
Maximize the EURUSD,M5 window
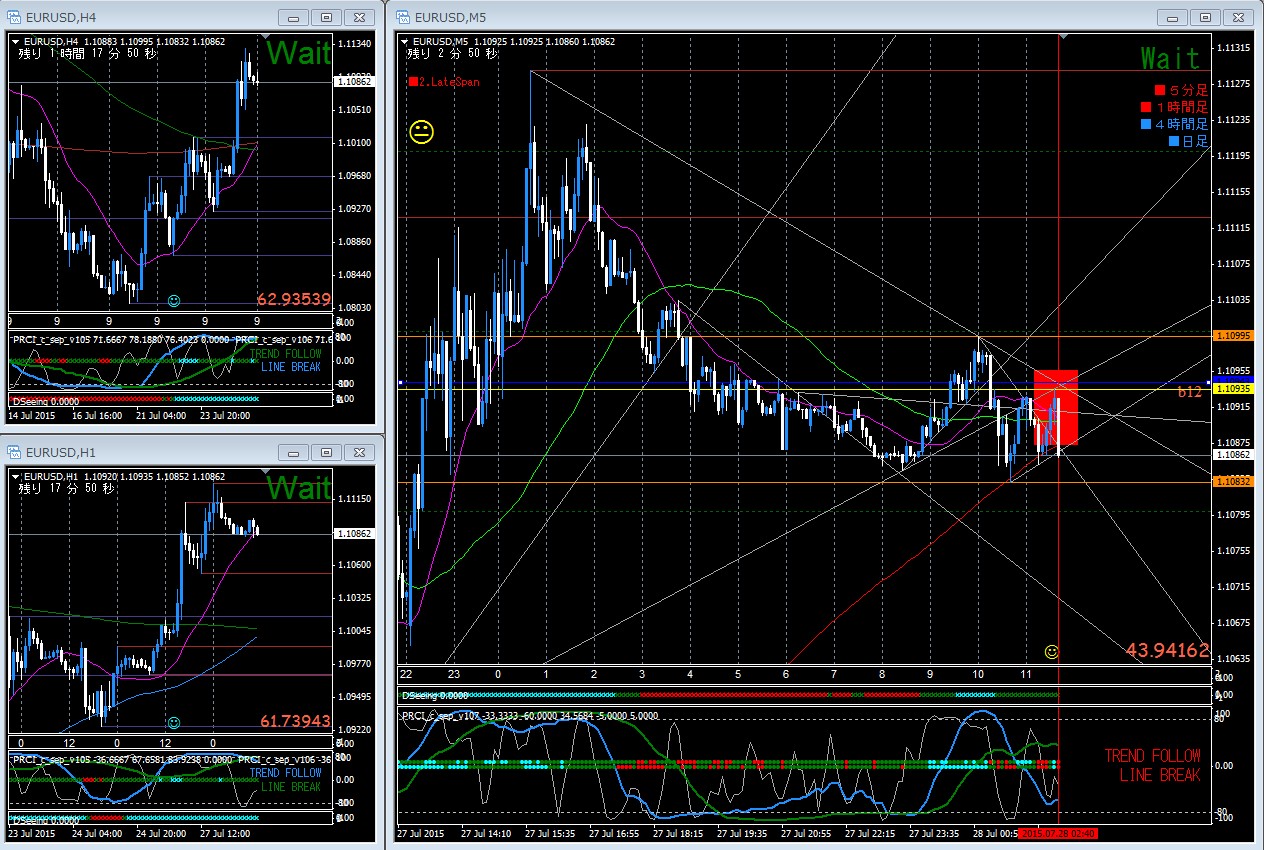1204,17
